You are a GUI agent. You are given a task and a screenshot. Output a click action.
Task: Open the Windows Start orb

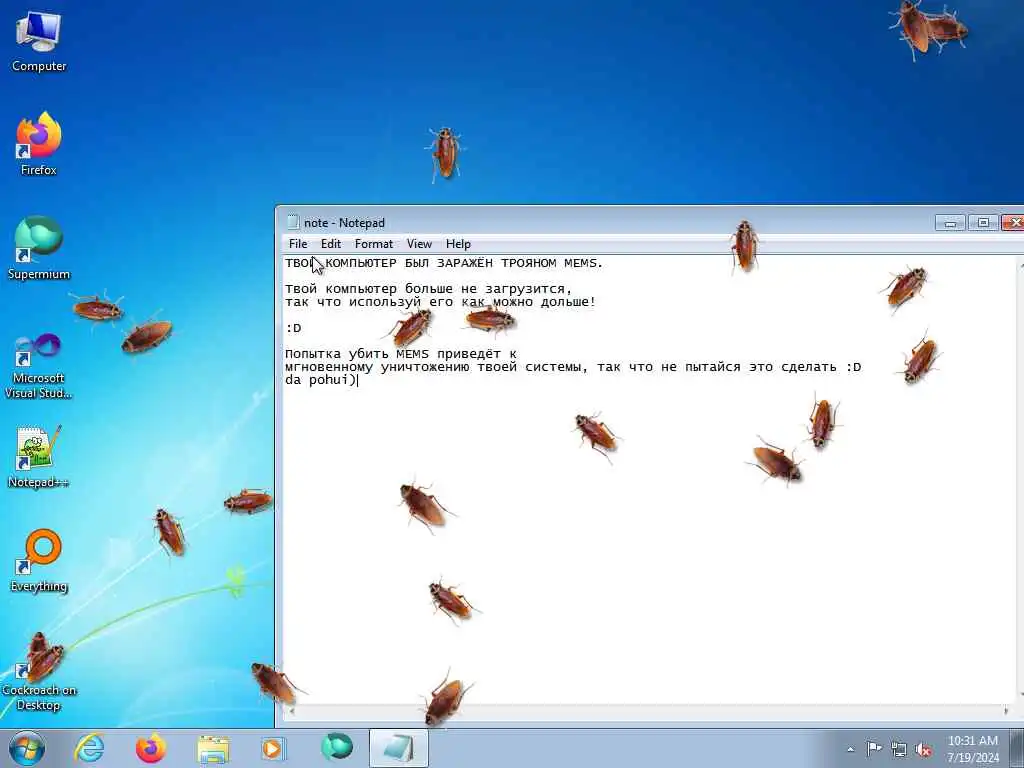(x=27, y=748)
